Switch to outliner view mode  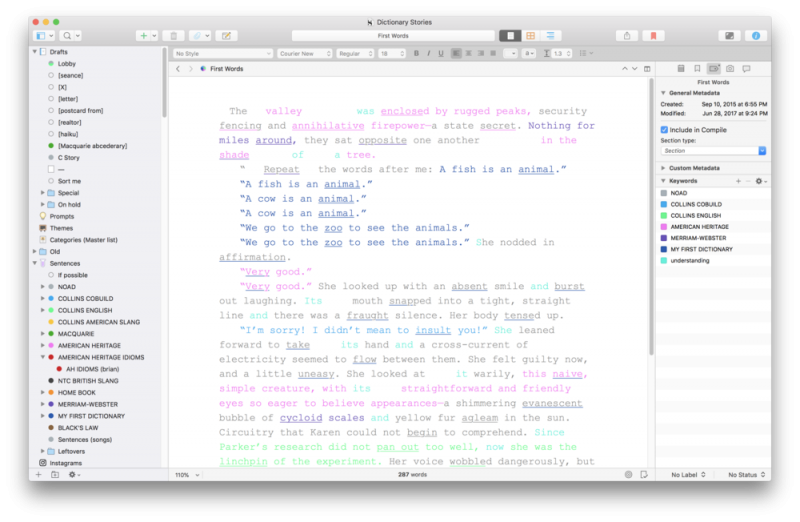(551, 36)
